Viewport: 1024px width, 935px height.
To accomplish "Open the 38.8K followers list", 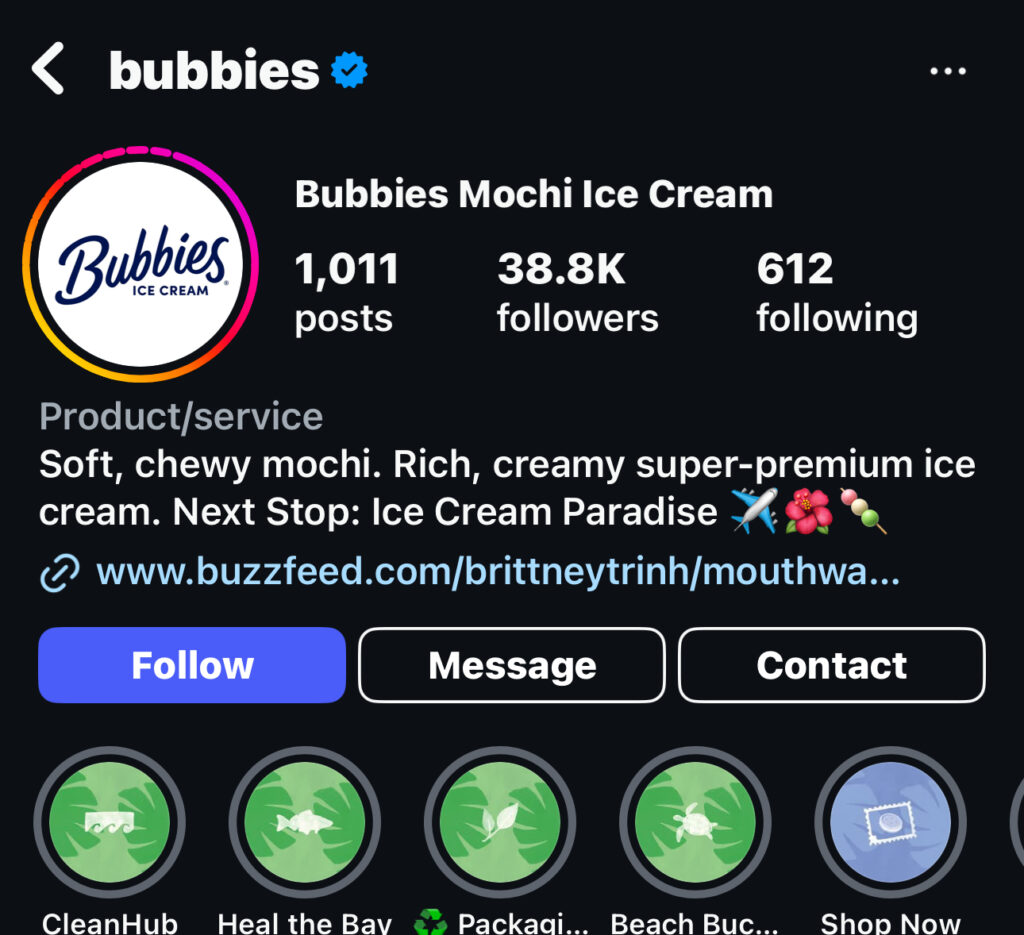I will pyautogui.click(x=577, y=293).
